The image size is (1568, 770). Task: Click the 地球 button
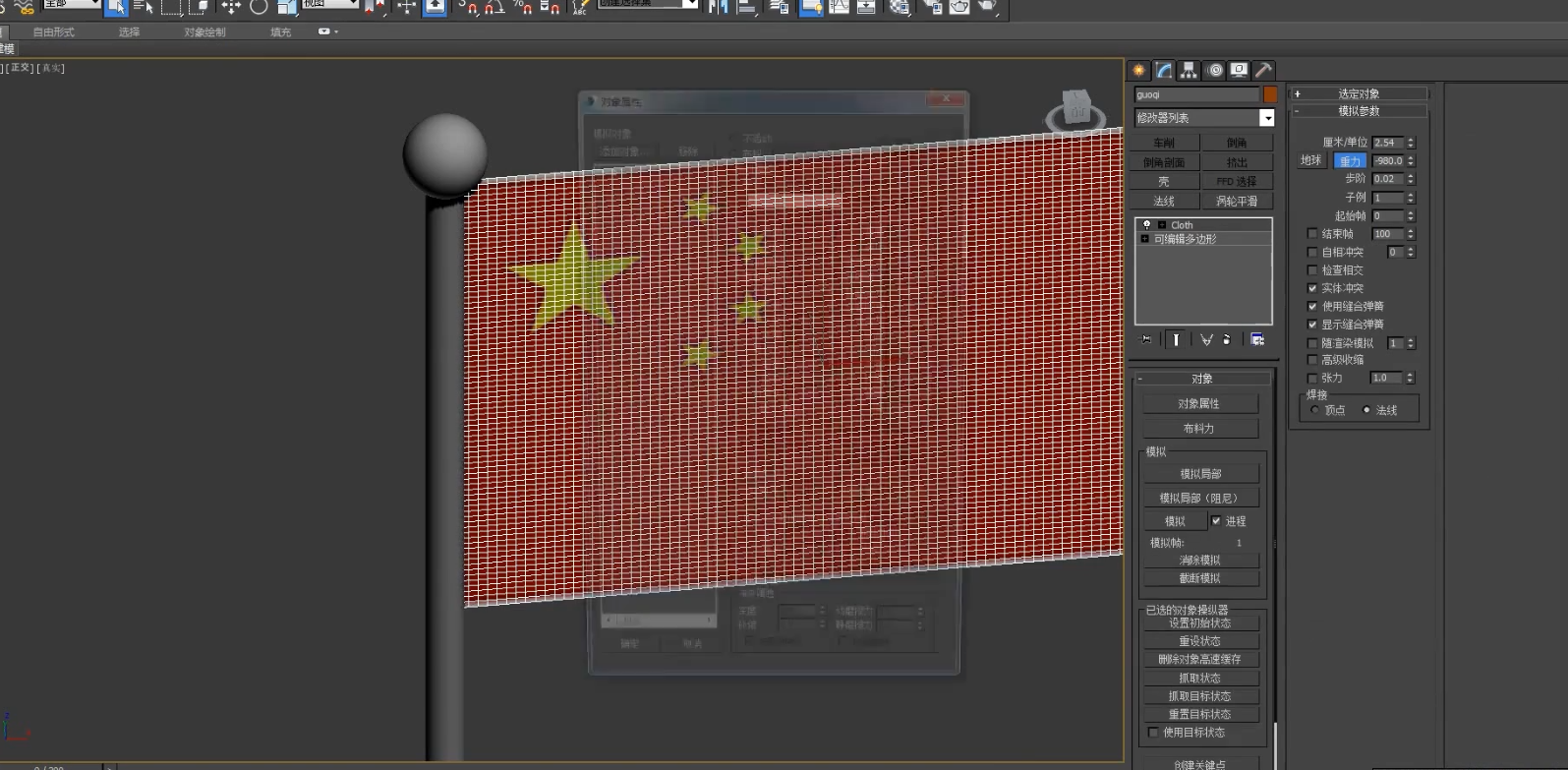(1311, 160)
